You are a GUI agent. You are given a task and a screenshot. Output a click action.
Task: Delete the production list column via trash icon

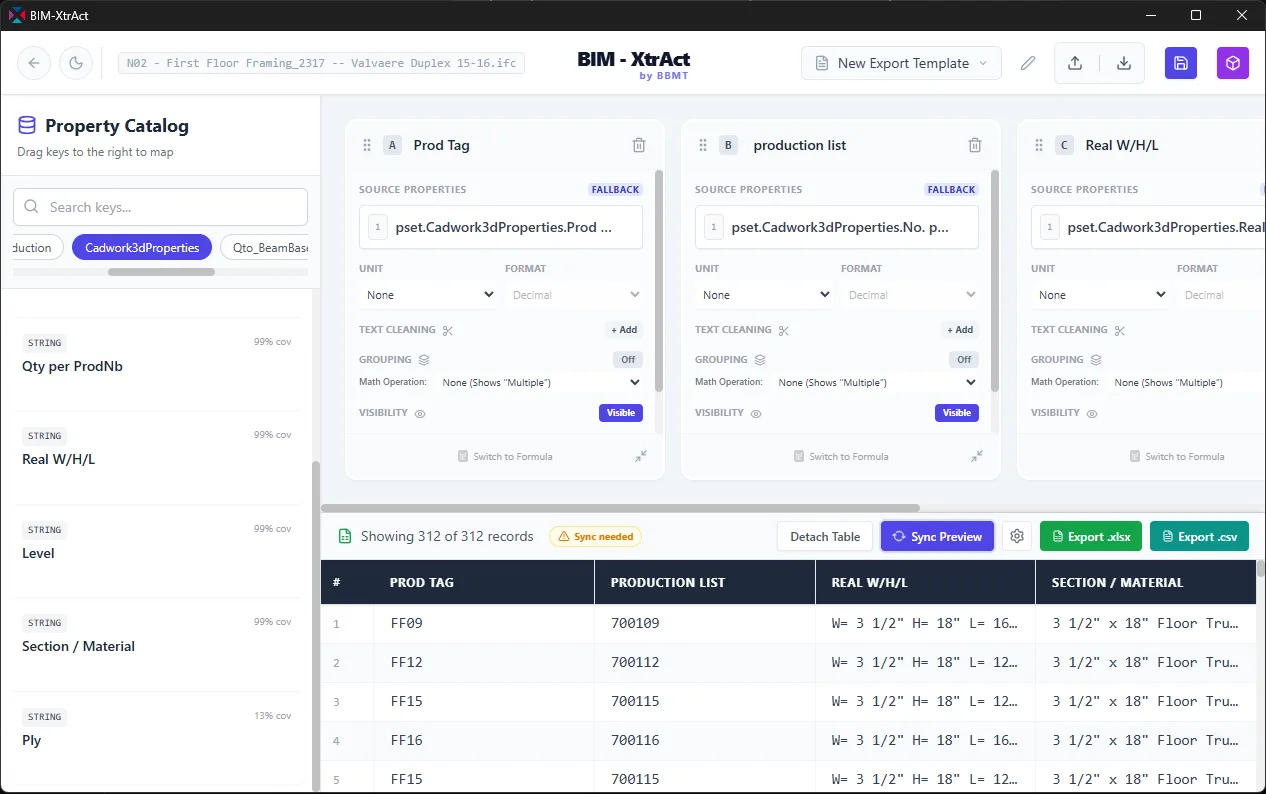click(x=975, y=145)
